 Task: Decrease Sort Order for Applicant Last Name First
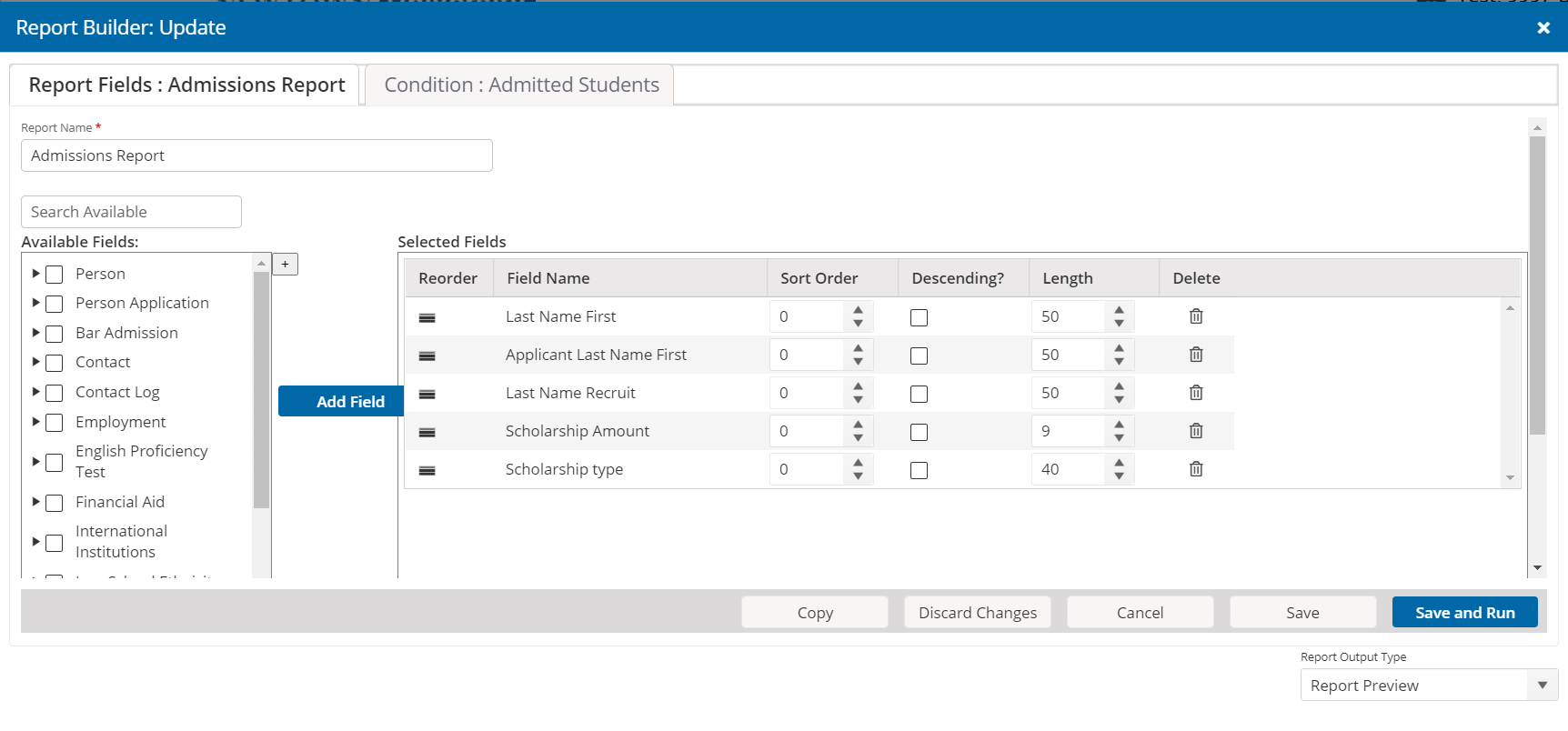(x=858, y=362)
